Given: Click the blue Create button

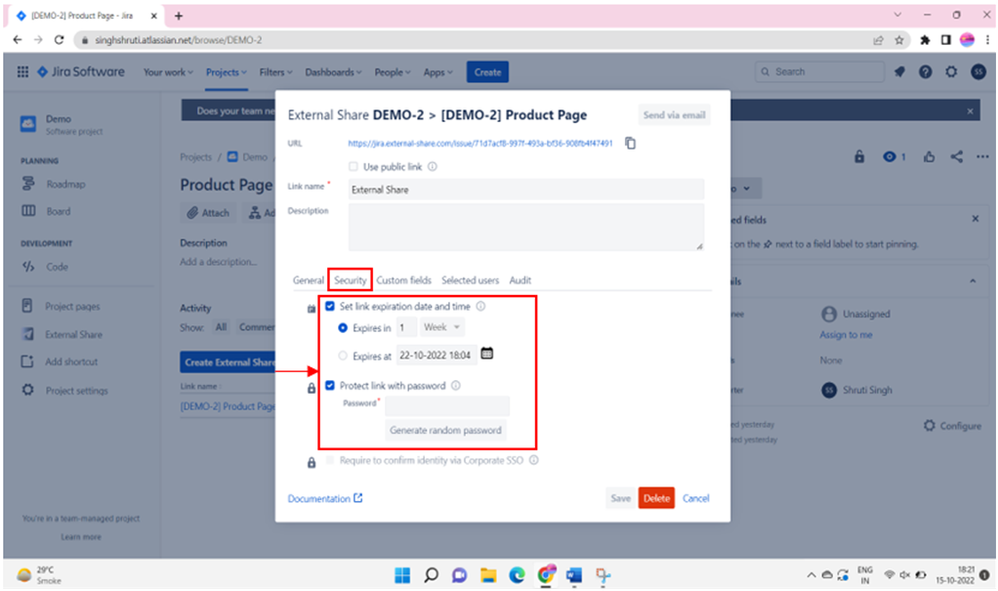Looking at the screenshot, I should (488, 72).
